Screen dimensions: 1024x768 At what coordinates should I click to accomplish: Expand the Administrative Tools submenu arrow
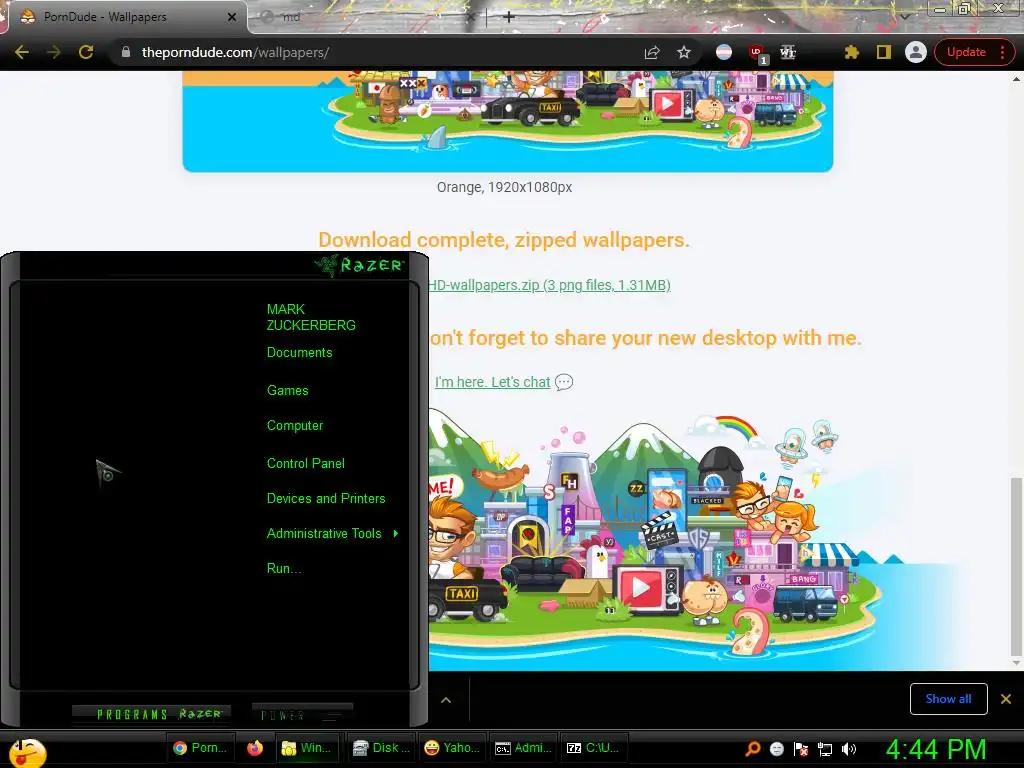[x=395, y=534]
